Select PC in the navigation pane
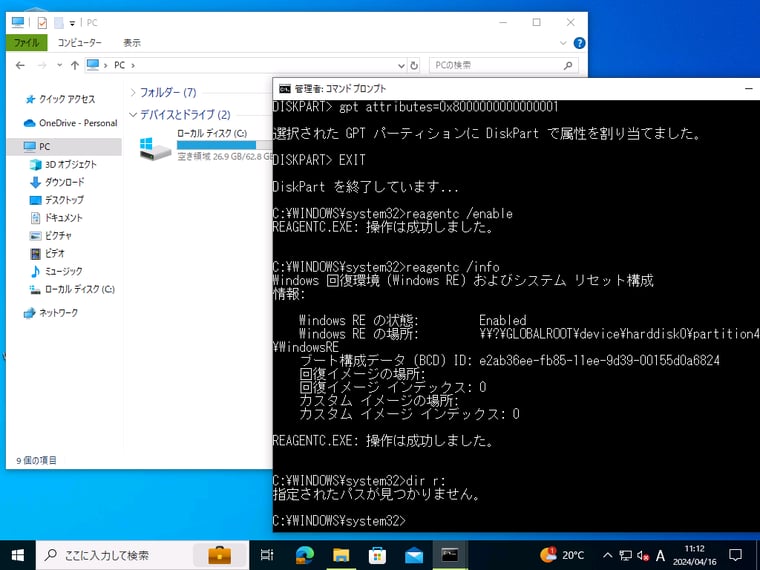The height and width of the screenshot is (570, 760). [64, 146]
